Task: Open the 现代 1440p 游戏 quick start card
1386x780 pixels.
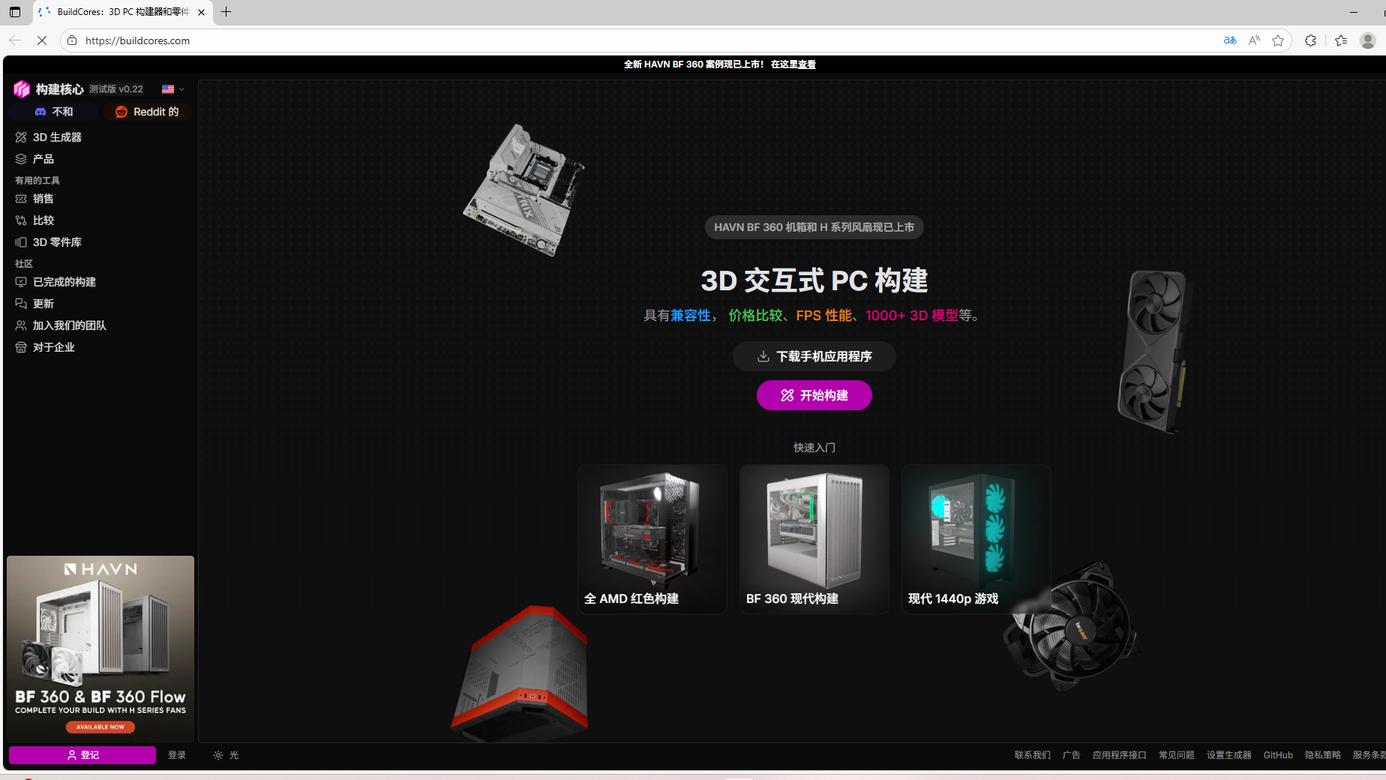Action: (976, 539)
